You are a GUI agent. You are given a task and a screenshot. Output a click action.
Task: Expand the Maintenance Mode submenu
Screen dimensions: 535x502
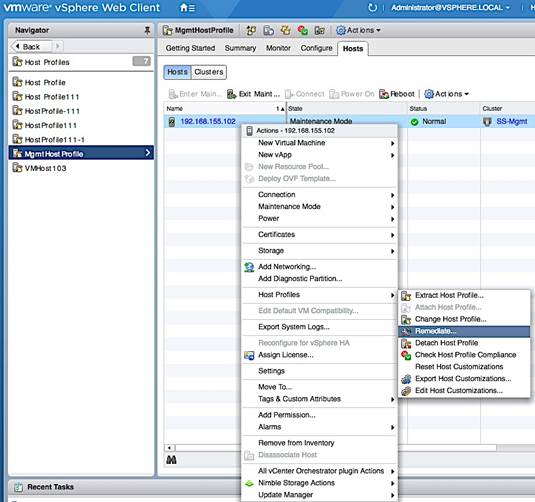coord(392,207)
